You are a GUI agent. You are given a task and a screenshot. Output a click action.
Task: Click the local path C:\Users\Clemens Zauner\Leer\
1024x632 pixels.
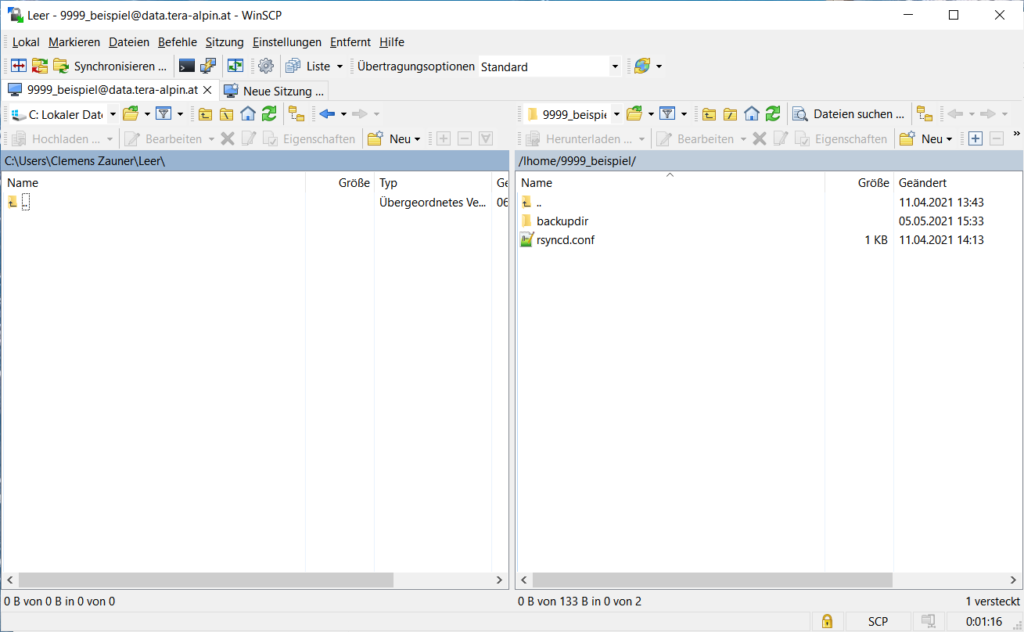pyautogui.click(x=84, y=161)
